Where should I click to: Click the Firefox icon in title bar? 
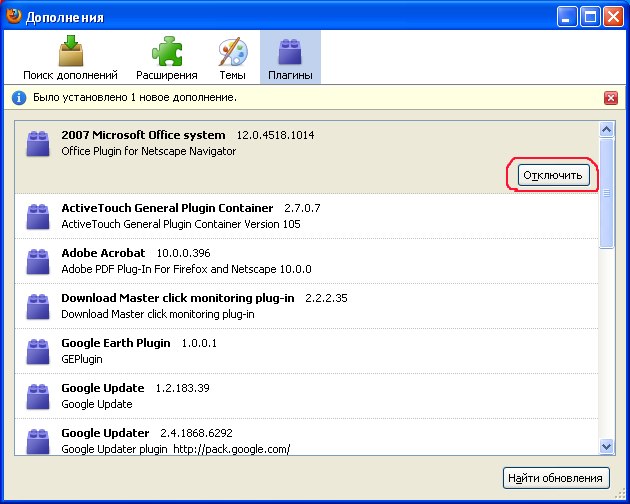point(13,14)
